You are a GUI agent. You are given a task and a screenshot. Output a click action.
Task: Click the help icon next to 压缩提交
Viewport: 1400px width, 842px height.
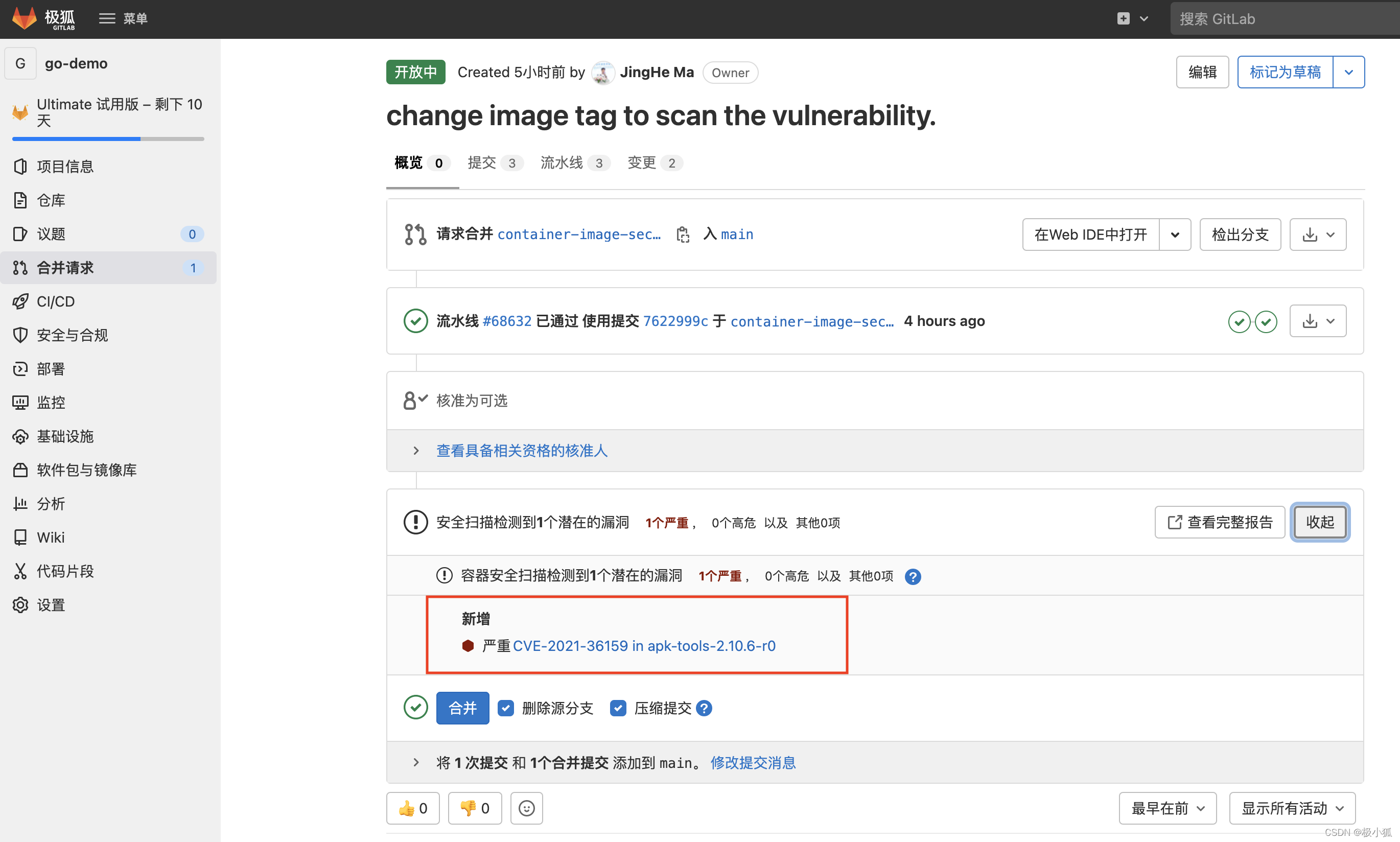point(704,708)
